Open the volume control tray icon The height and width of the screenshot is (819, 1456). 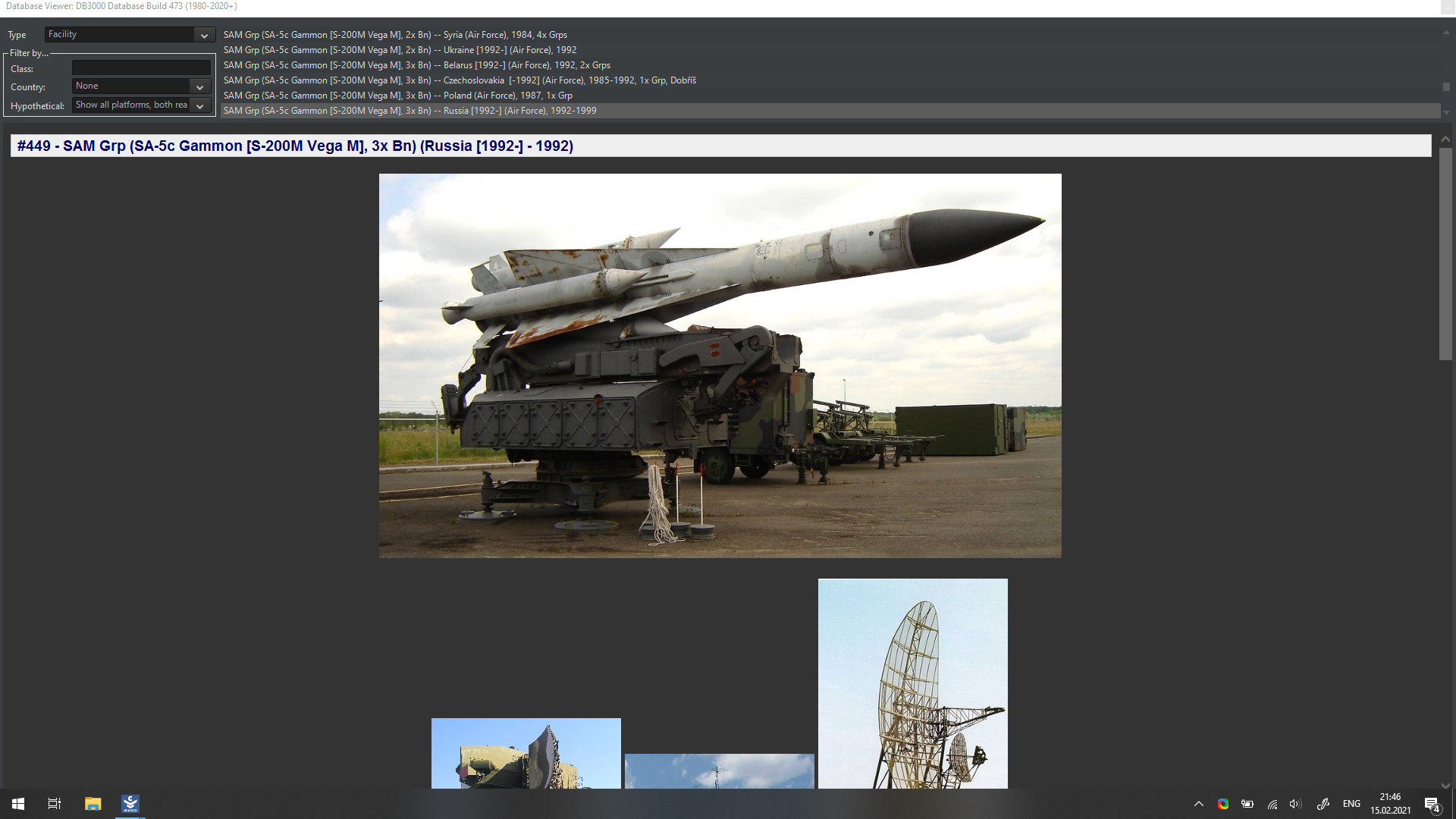tap(1295, 804)
